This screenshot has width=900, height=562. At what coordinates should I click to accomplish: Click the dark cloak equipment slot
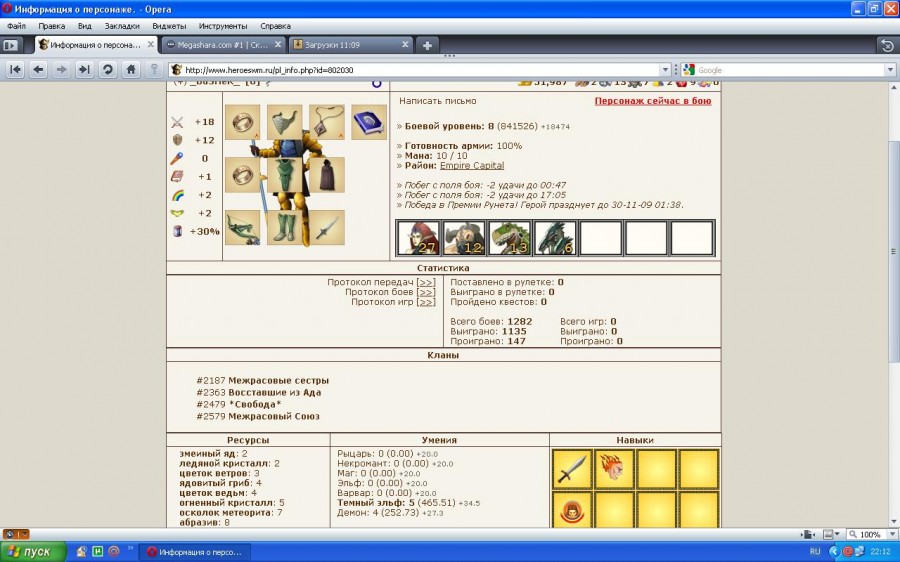coord(327,175)
